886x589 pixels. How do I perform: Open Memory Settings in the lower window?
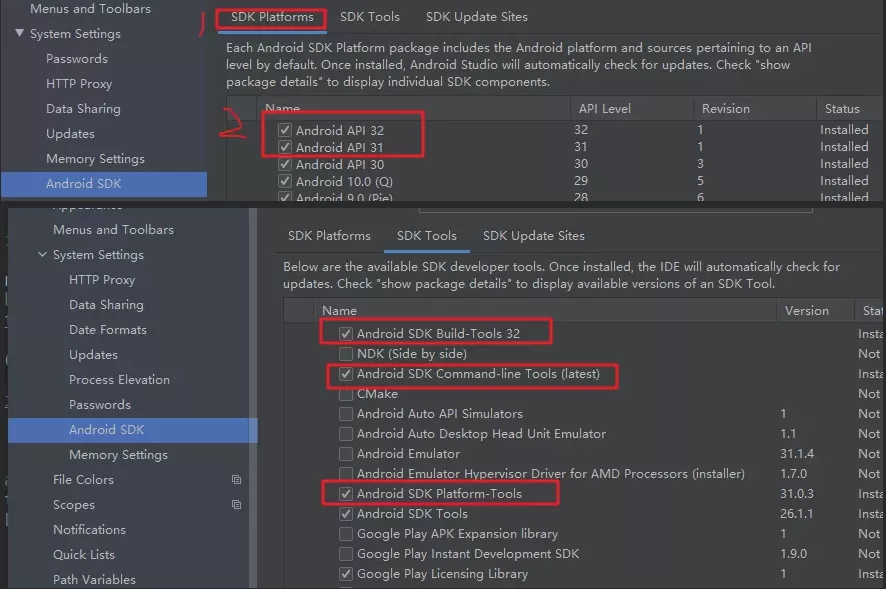tap(118, 454)
